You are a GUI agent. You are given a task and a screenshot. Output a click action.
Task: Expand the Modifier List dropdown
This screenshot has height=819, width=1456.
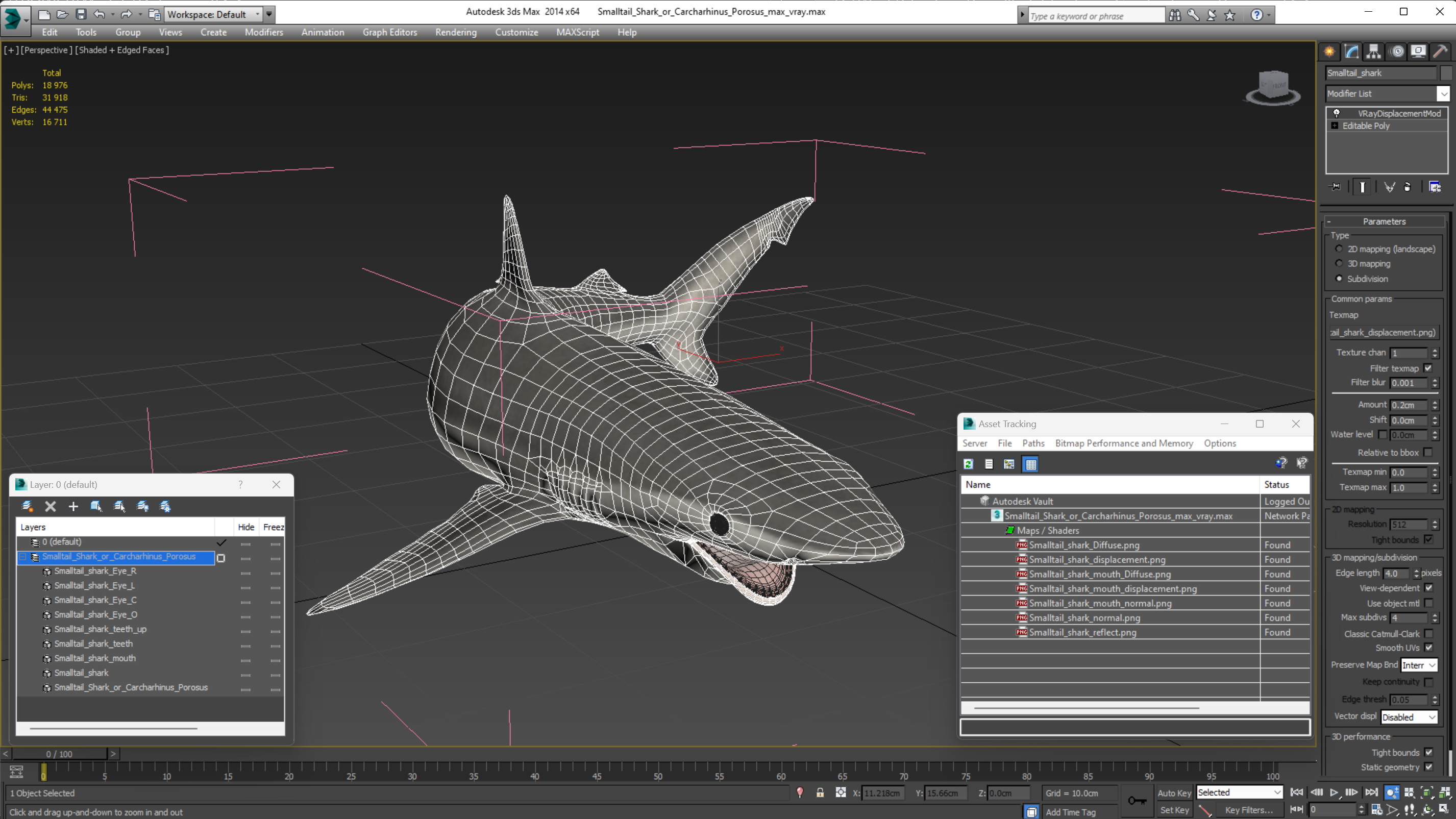coord(1444,93)
